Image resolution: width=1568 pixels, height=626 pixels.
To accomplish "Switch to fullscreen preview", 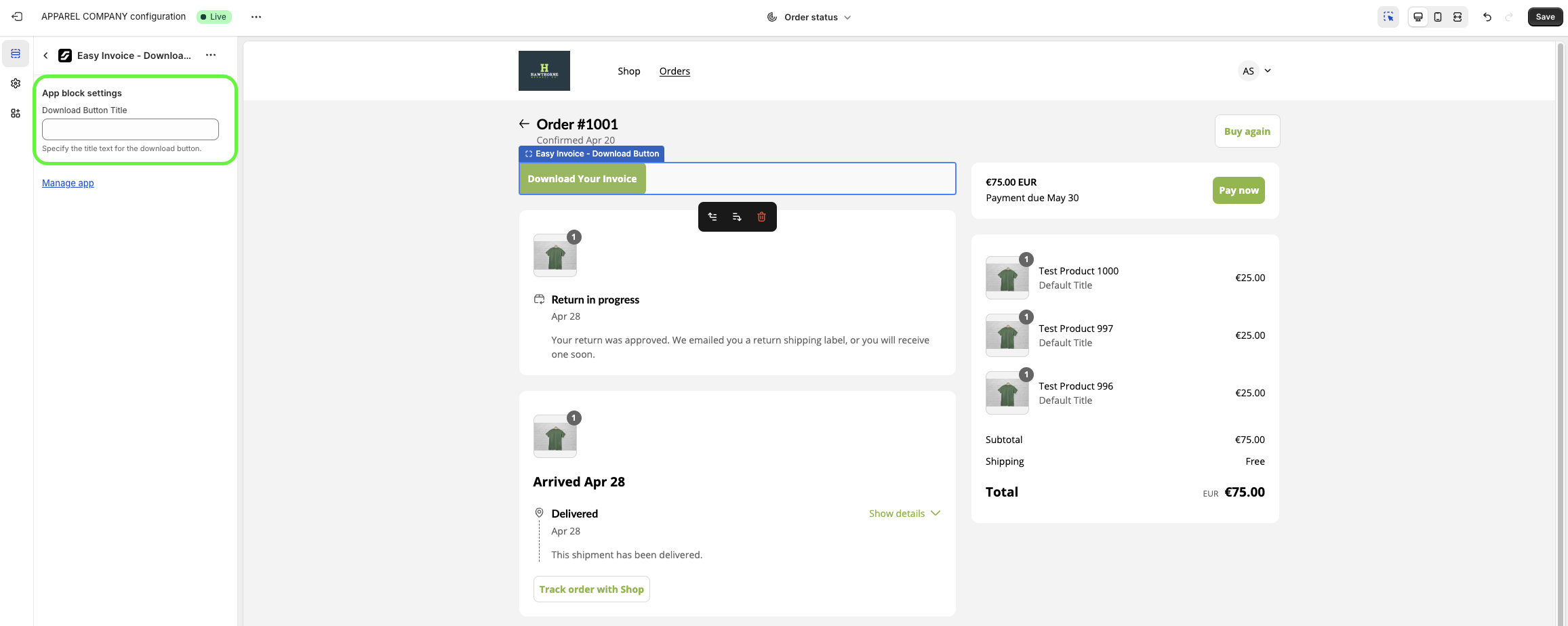I will (x=1457, y=17).
